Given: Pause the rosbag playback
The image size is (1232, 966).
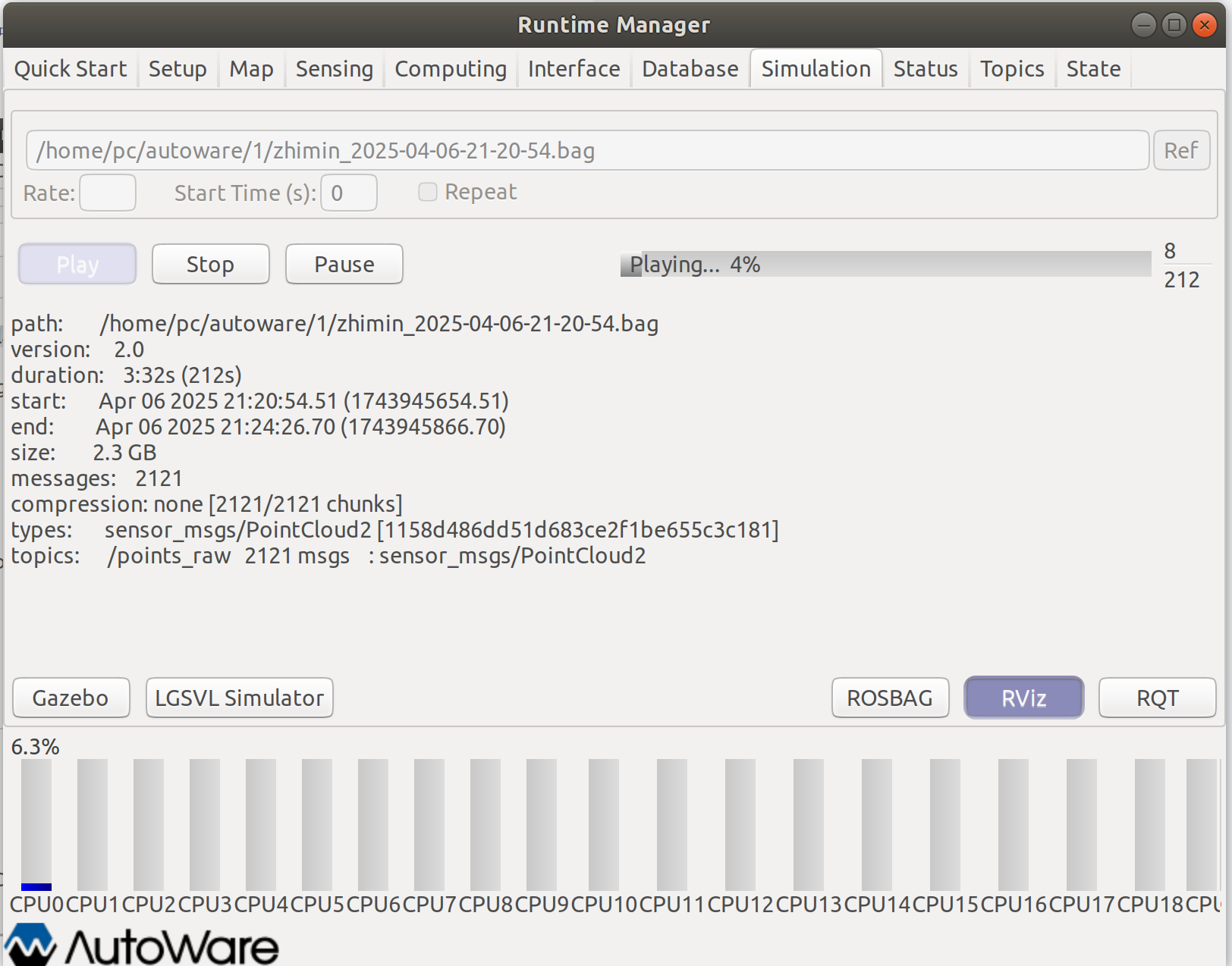Looking at the screenshot, I should point(344,264).
